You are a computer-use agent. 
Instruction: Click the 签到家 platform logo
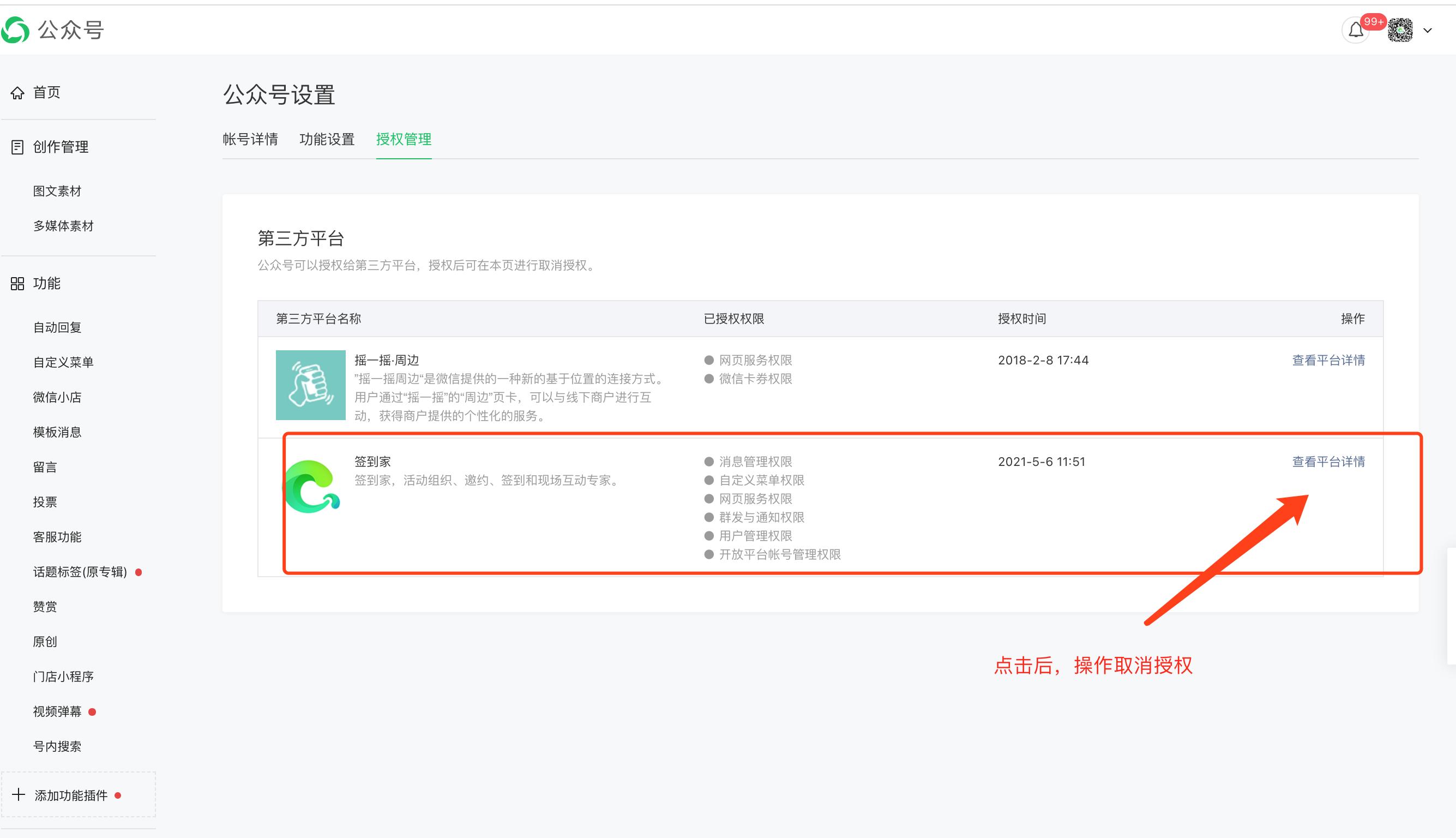click(311, 487)
